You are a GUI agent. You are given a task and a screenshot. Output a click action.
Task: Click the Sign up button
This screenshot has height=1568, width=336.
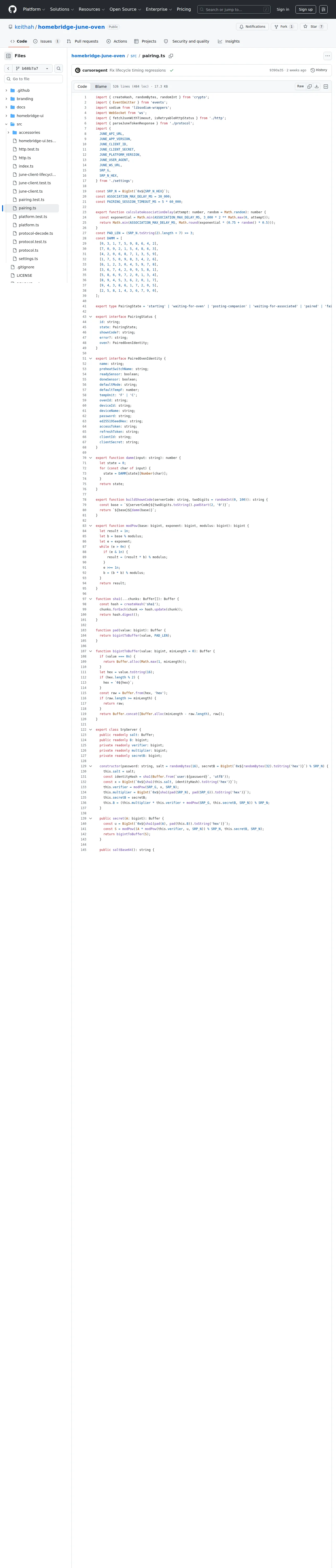pos(305,9)
